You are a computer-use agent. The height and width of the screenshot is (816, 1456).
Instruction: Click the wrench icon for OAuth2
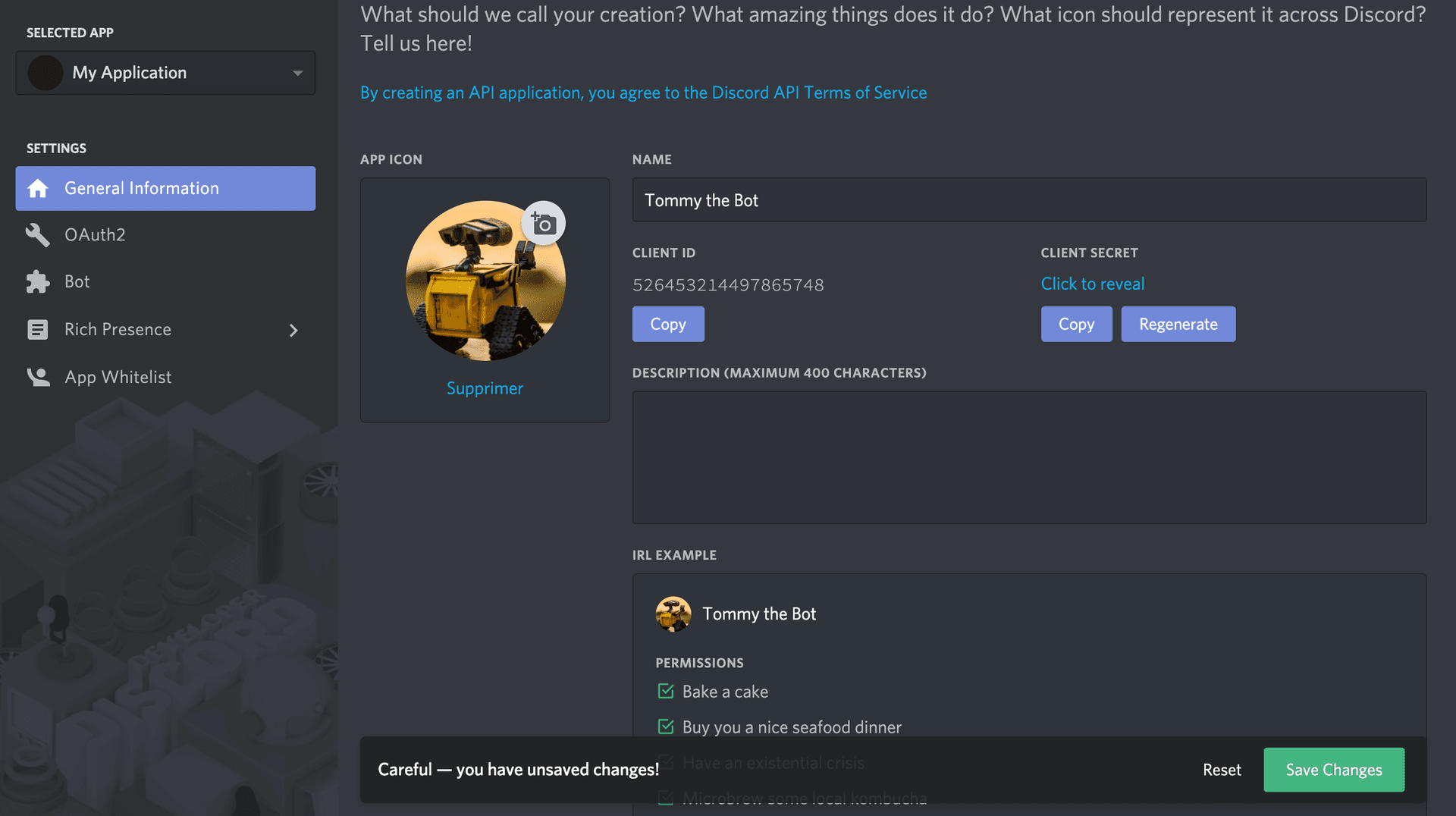(x=38, y=235)
